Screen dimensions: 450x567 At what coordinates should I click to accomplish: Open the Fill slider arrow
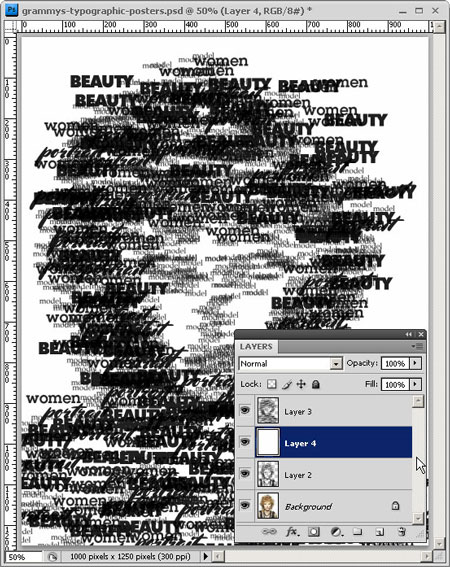[415, 384]
